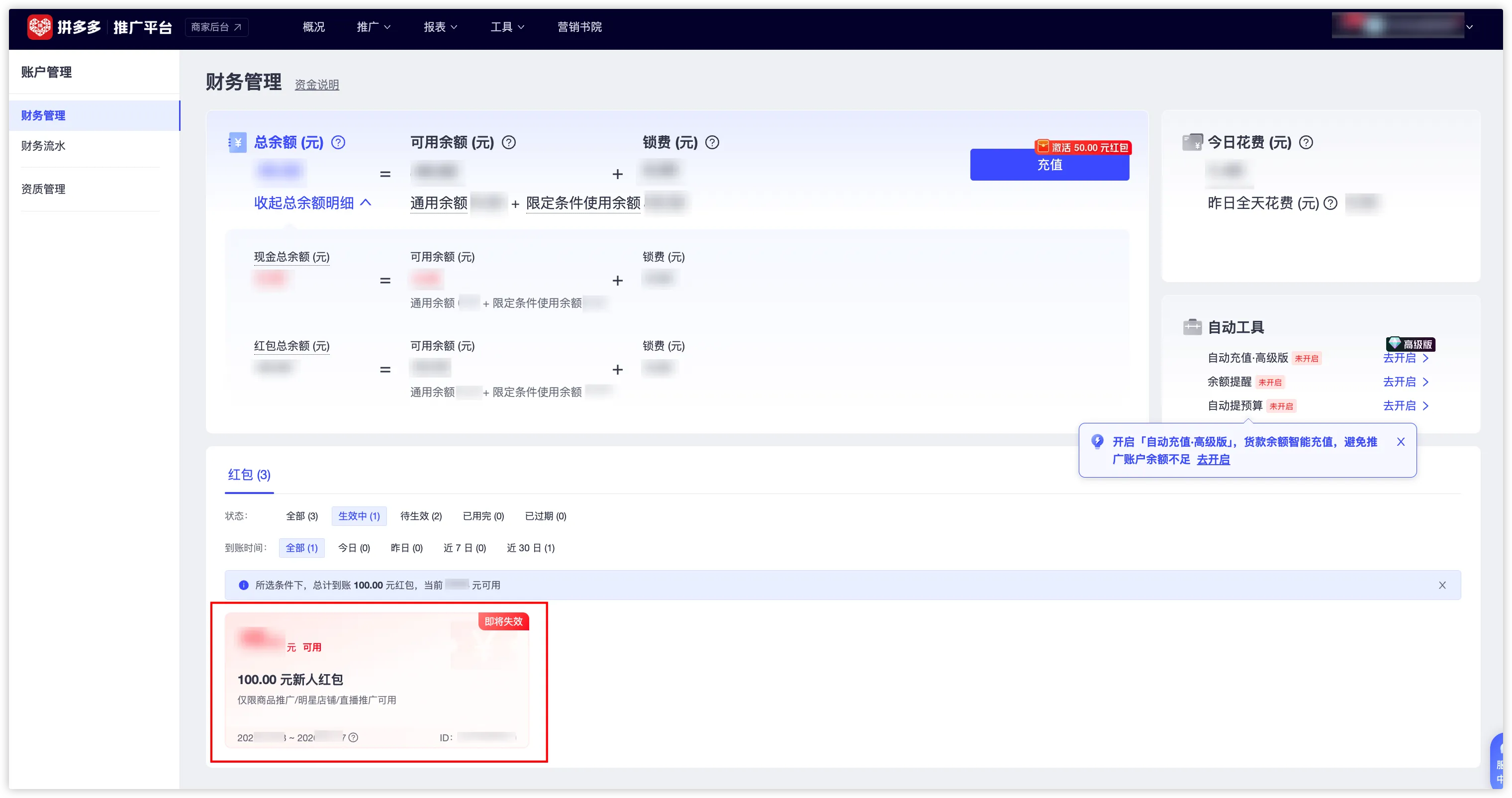
Task: Expand the 推广 dropdown menu
Action: pos(374,27)
